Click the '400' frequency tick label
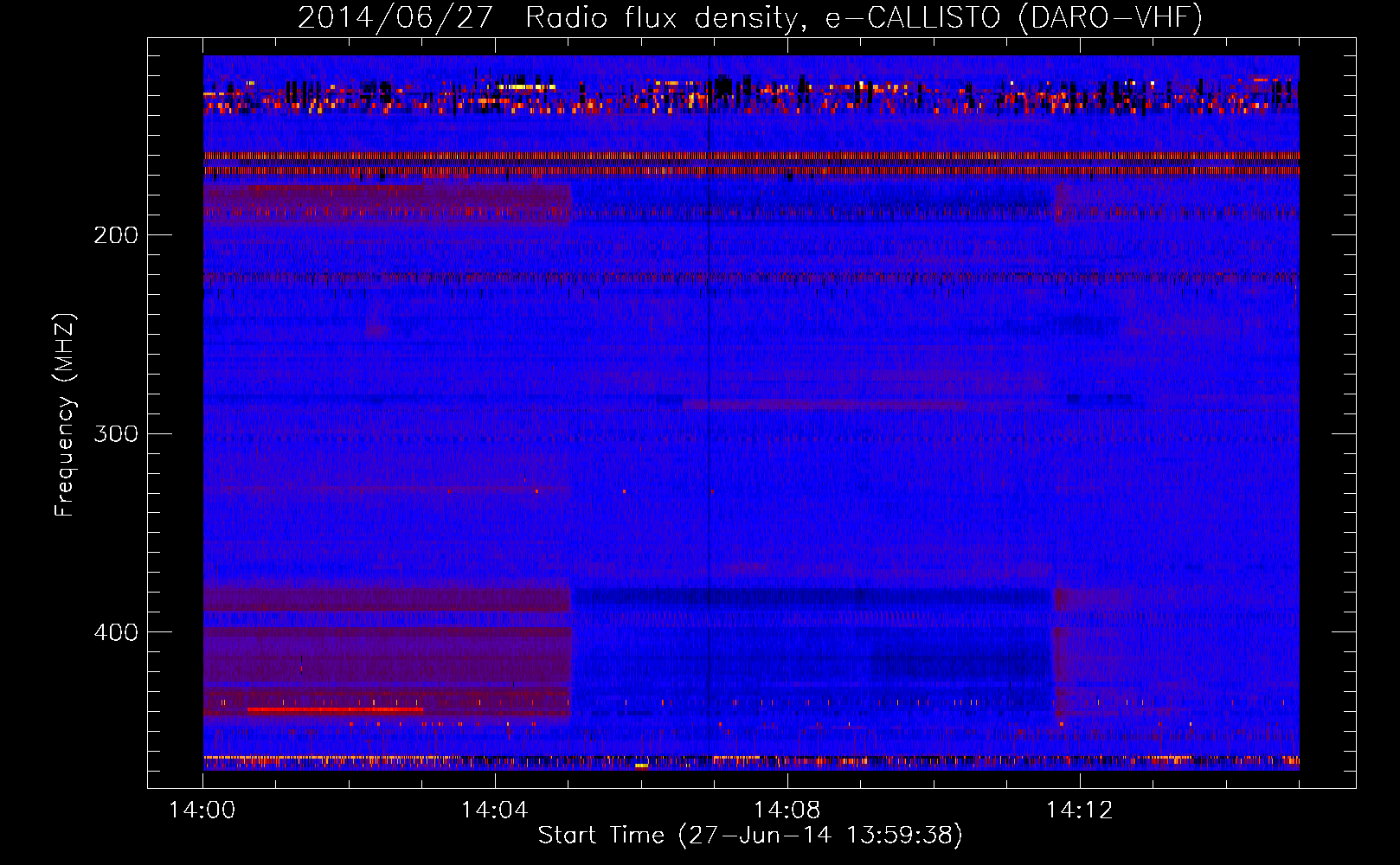 116,632
